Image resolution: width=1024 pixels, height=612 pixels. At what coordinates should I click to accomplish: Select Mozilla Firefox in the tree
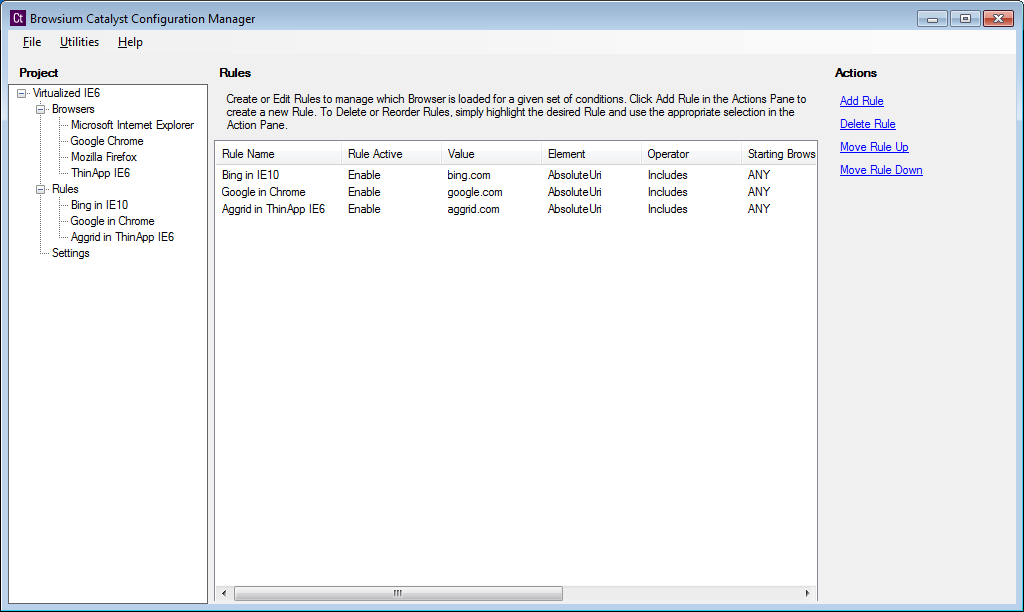[x=104, y=157]
